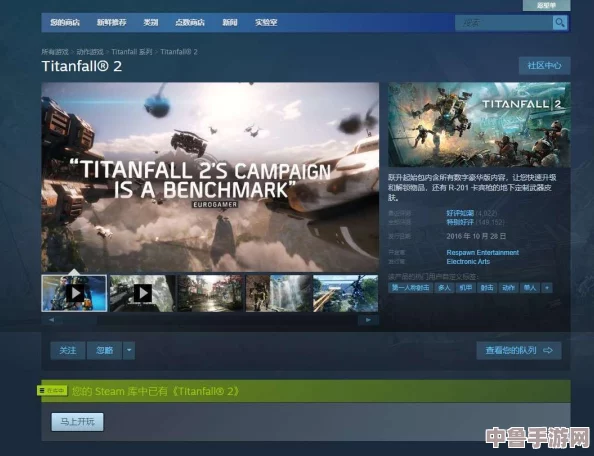Open recent reviews 好评如潮 link

point(460,213)
